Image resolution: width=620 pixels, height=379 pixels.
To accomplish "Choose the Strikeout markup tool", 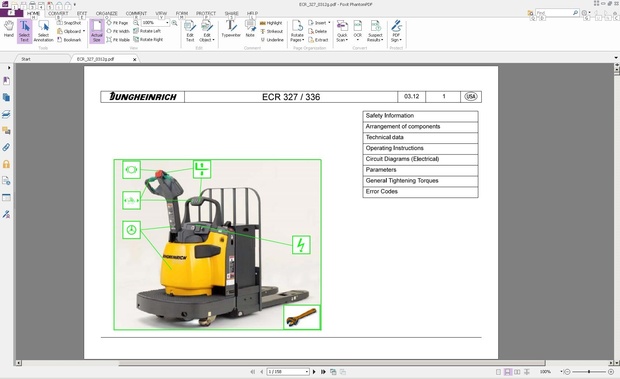I will pyautogui.click(x=271, y=31).
